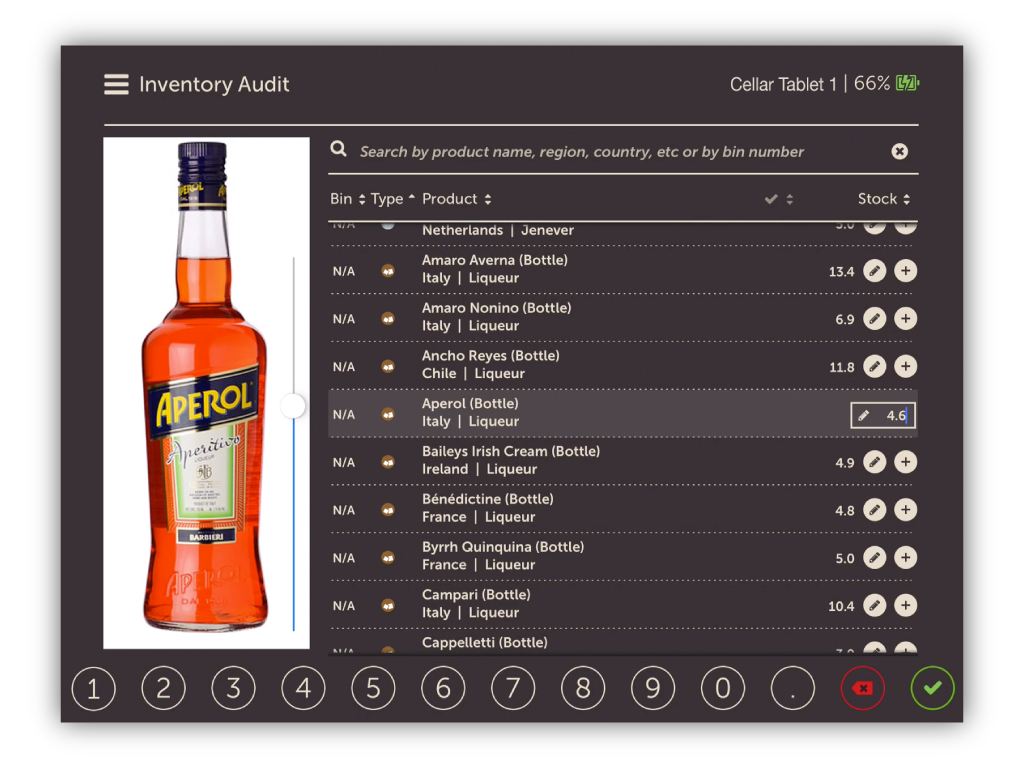1024x768 pixels.
Task: Click the Amaro Averna stock value 13.4
Action: pos(841,272)
